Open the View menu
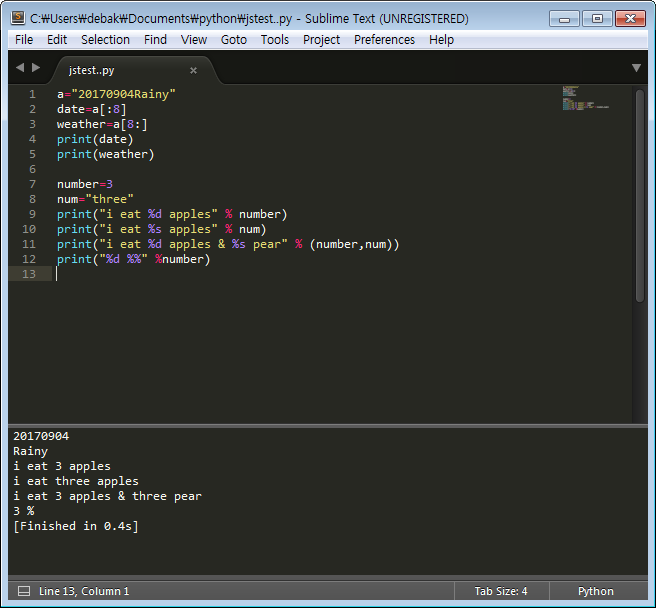 point(194,40)
